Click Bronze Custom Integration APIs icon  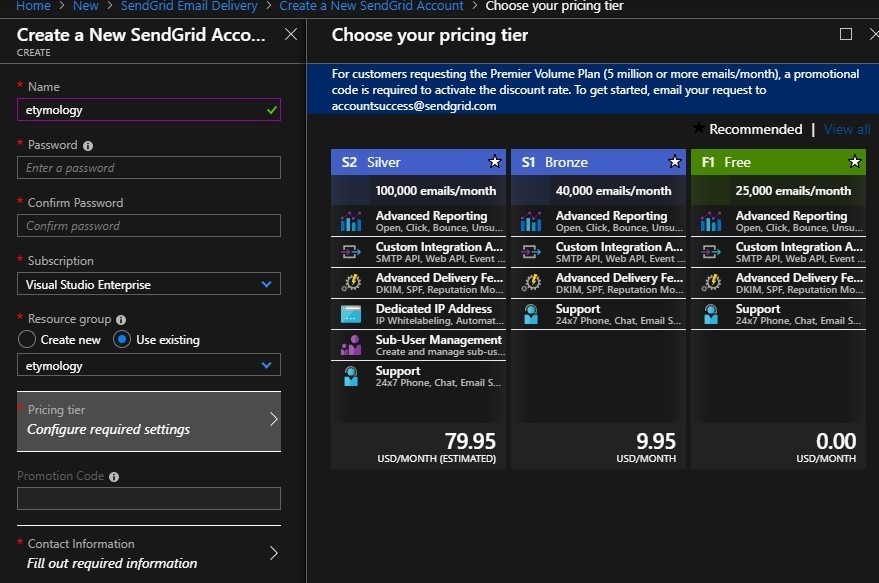(x=531, y=252)
